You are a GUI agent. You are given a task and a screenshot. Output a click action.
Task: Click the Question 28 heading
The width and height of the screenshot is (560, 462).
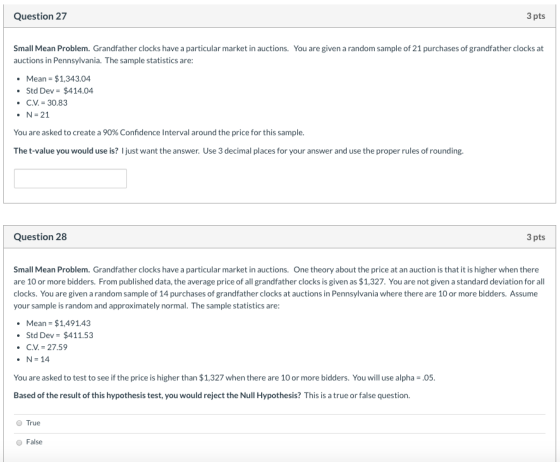coord(40,237)
